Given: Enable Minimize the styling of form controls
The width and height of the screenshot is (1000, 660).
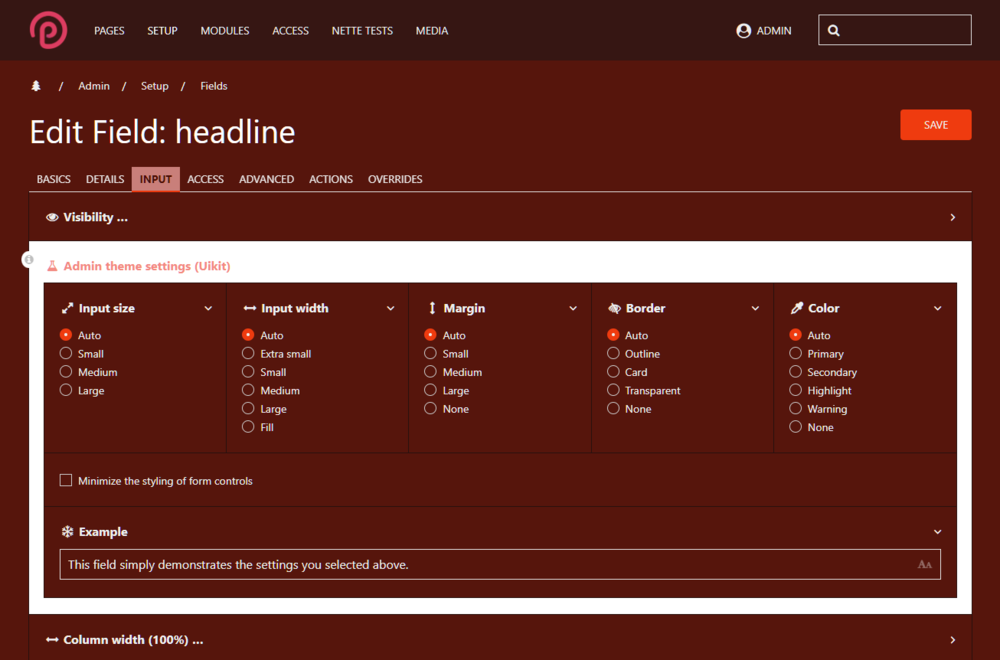Looking at the screenshot, I should pos(66,481).
